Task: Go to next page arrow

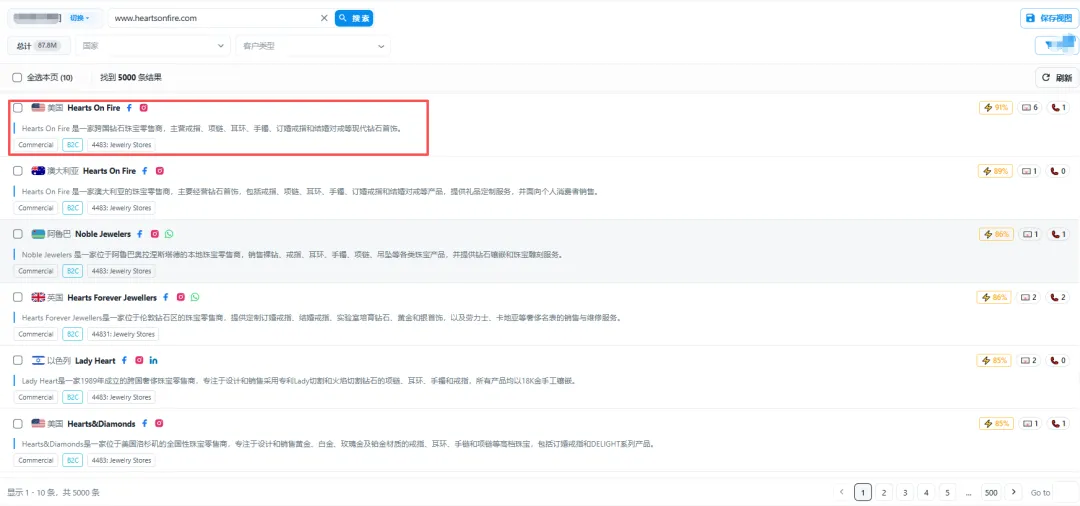Action: [1013, 492]
